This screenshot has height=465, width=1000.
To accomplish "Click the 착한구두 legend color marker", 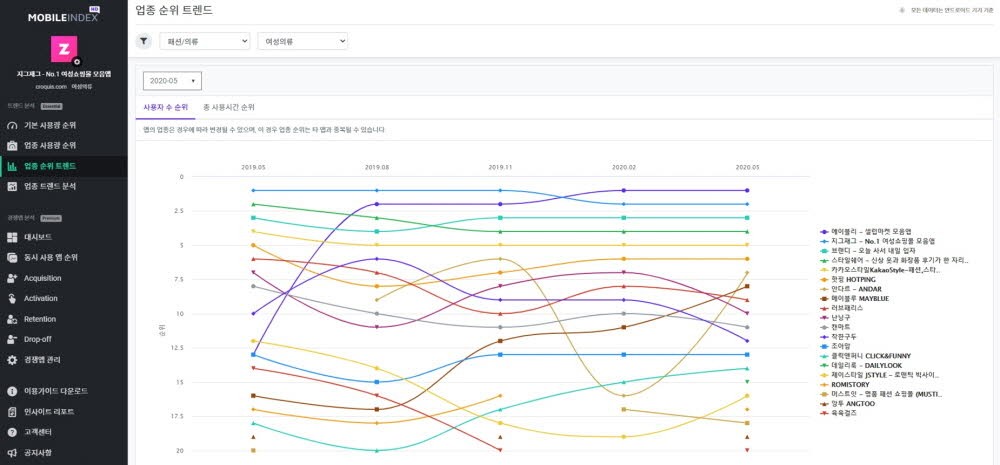I will (x=824, y=337).
